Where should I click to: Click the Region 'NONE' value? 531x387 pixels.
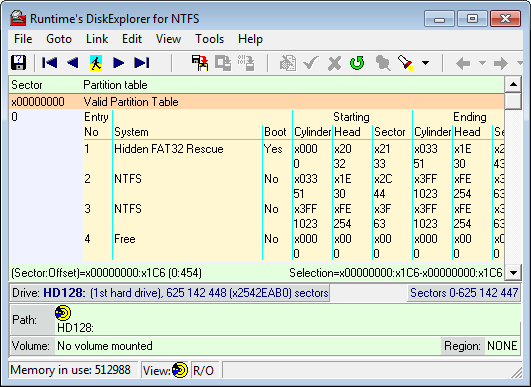(x=502, y=346)
